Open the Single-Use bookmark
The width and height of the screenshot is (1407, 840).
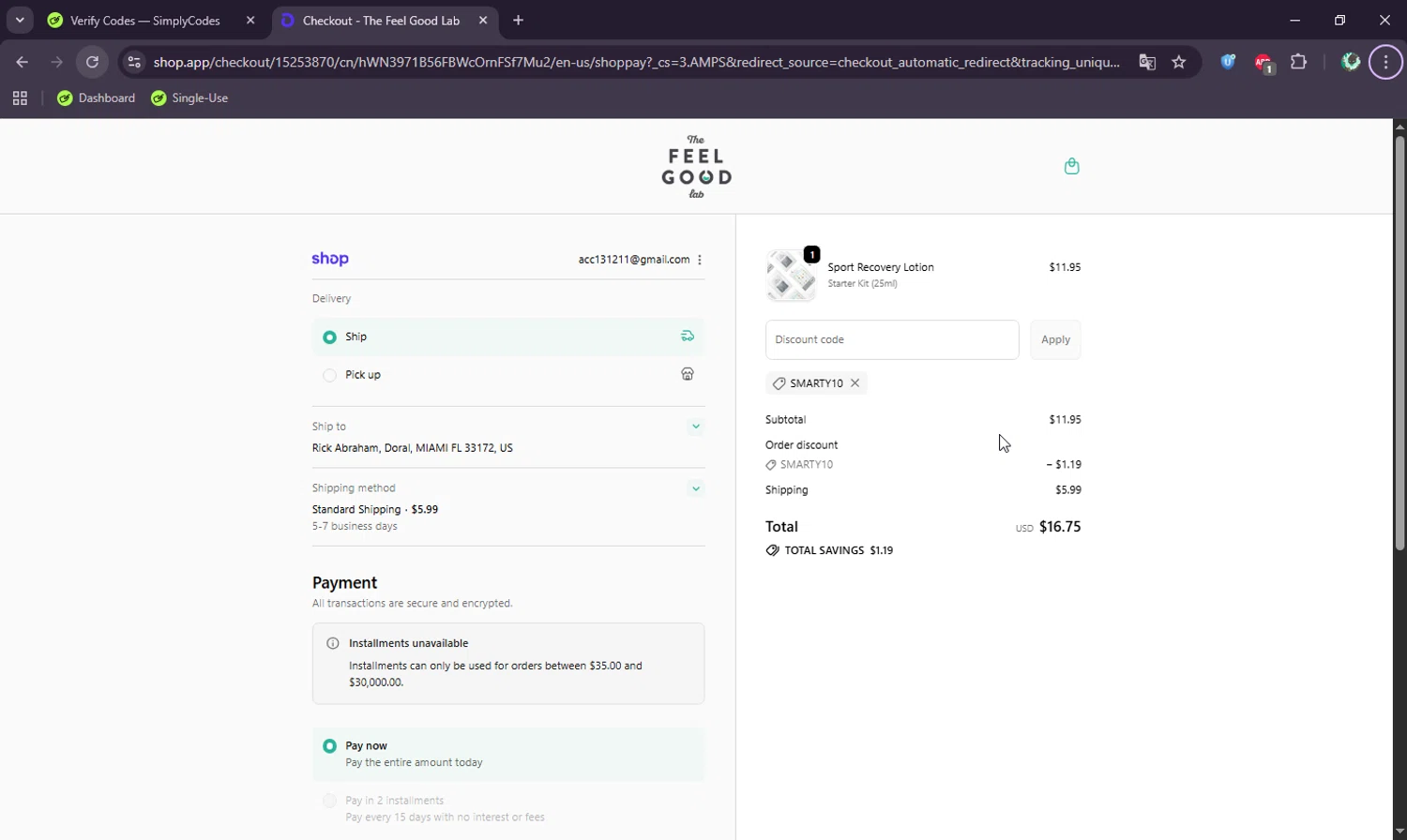tap(189, 97)
